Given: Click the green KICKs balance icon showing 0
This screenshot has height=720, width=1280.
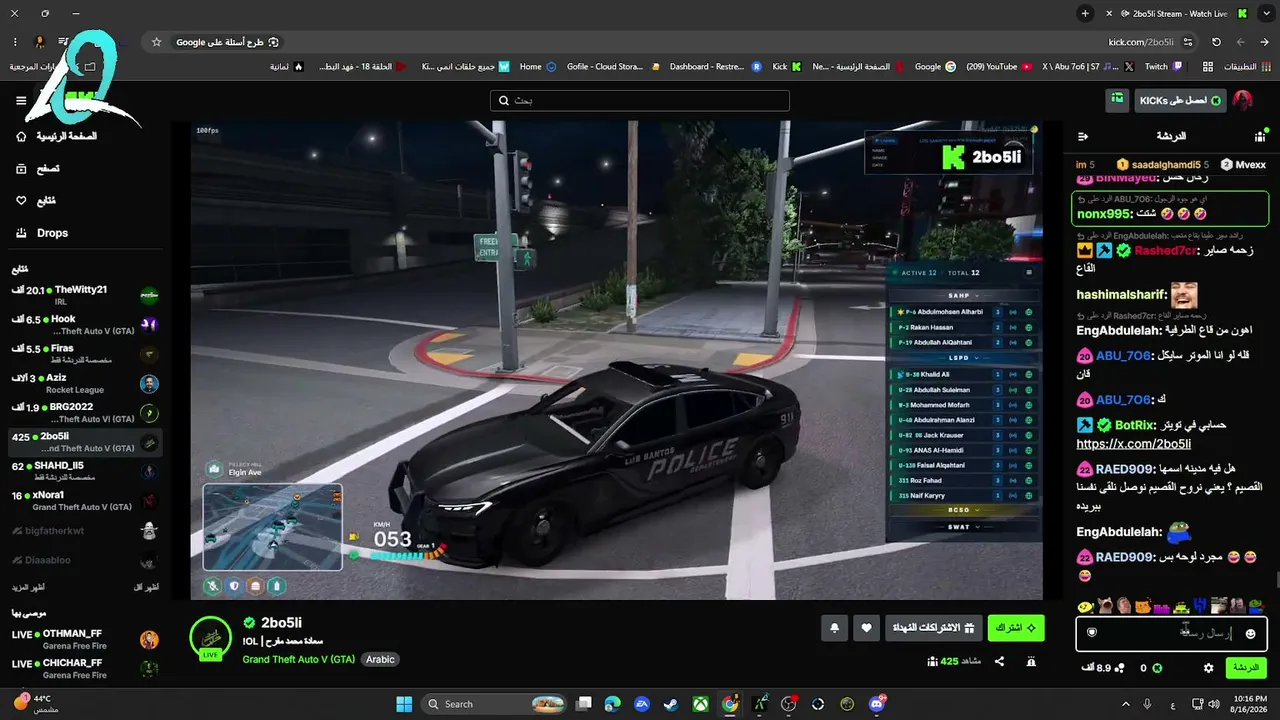Looking at the screenshot, I should [x=1157, y=668].
